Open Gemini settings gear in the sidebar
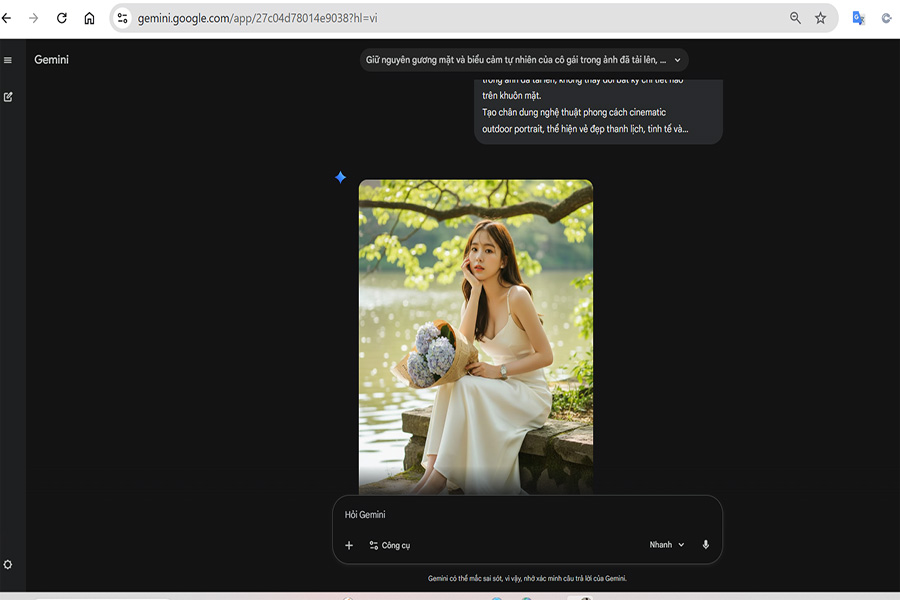Viewport: 900px width, 600px height. click(x=8, y=565)
